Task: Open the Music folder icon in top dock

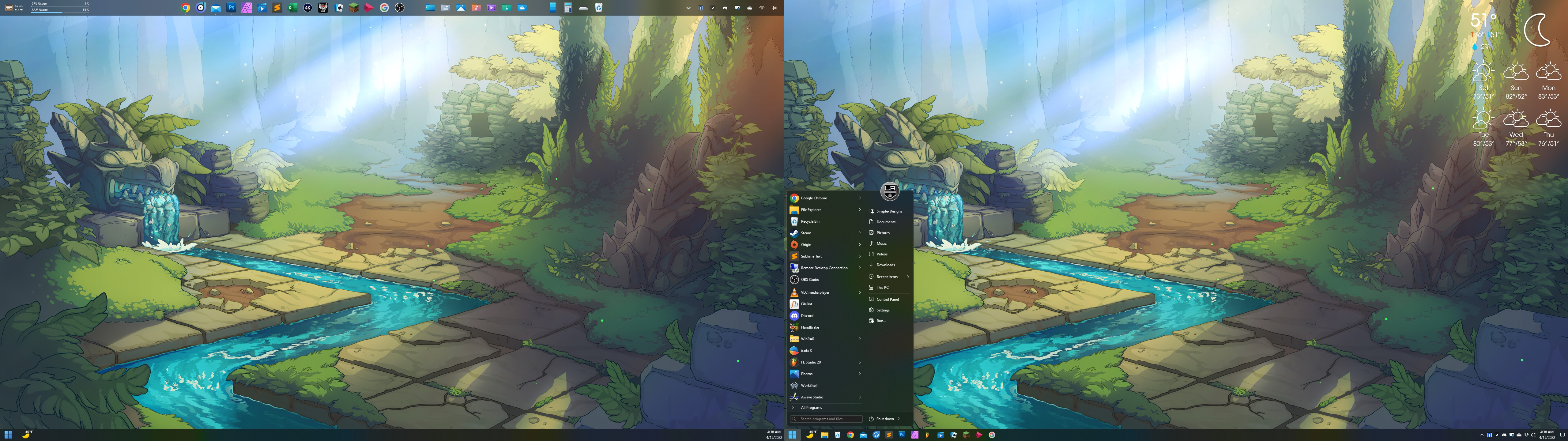Action: point(476,8)
